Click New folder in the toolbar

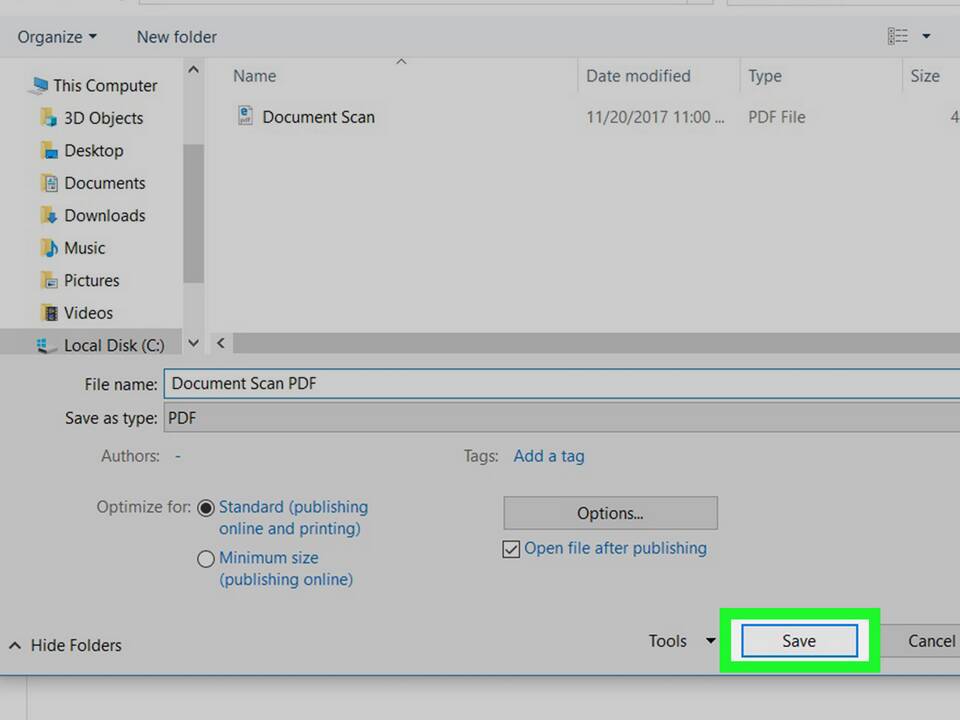(177, 37)
